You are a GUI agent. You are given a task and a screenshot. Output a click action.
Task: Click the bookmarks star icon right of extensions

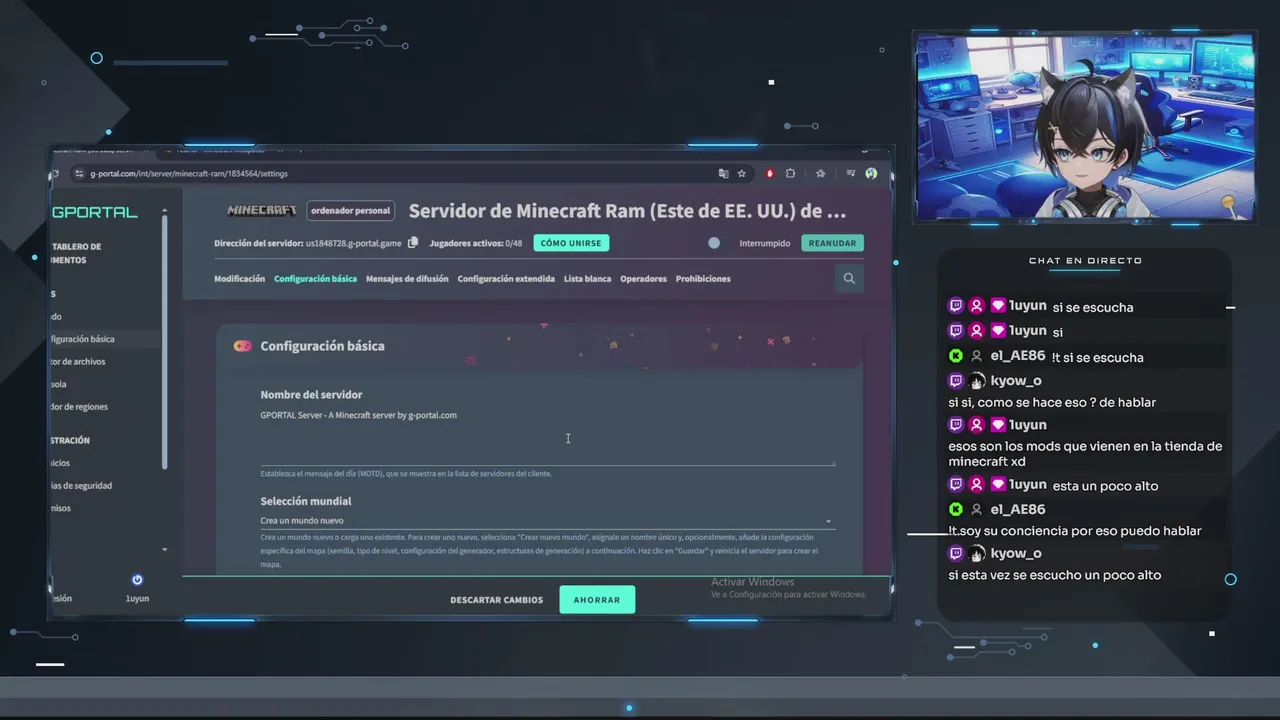tap(820, 173)
